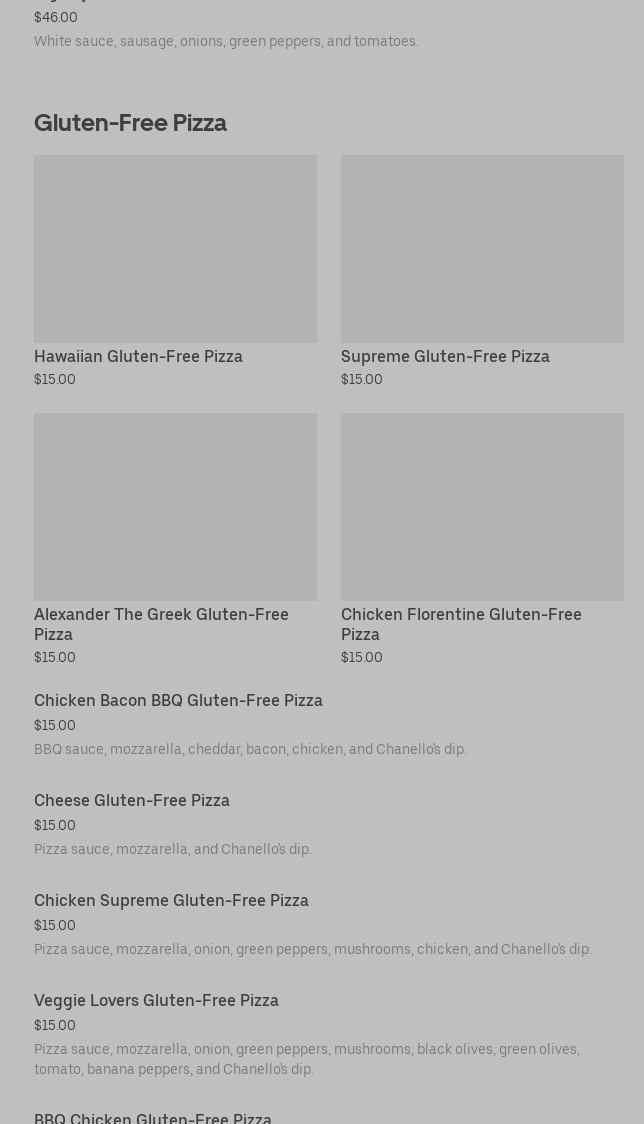The image size is (644, 1124).
Task: Click the $46.00 price at the top
Action: tap(56, 18)
